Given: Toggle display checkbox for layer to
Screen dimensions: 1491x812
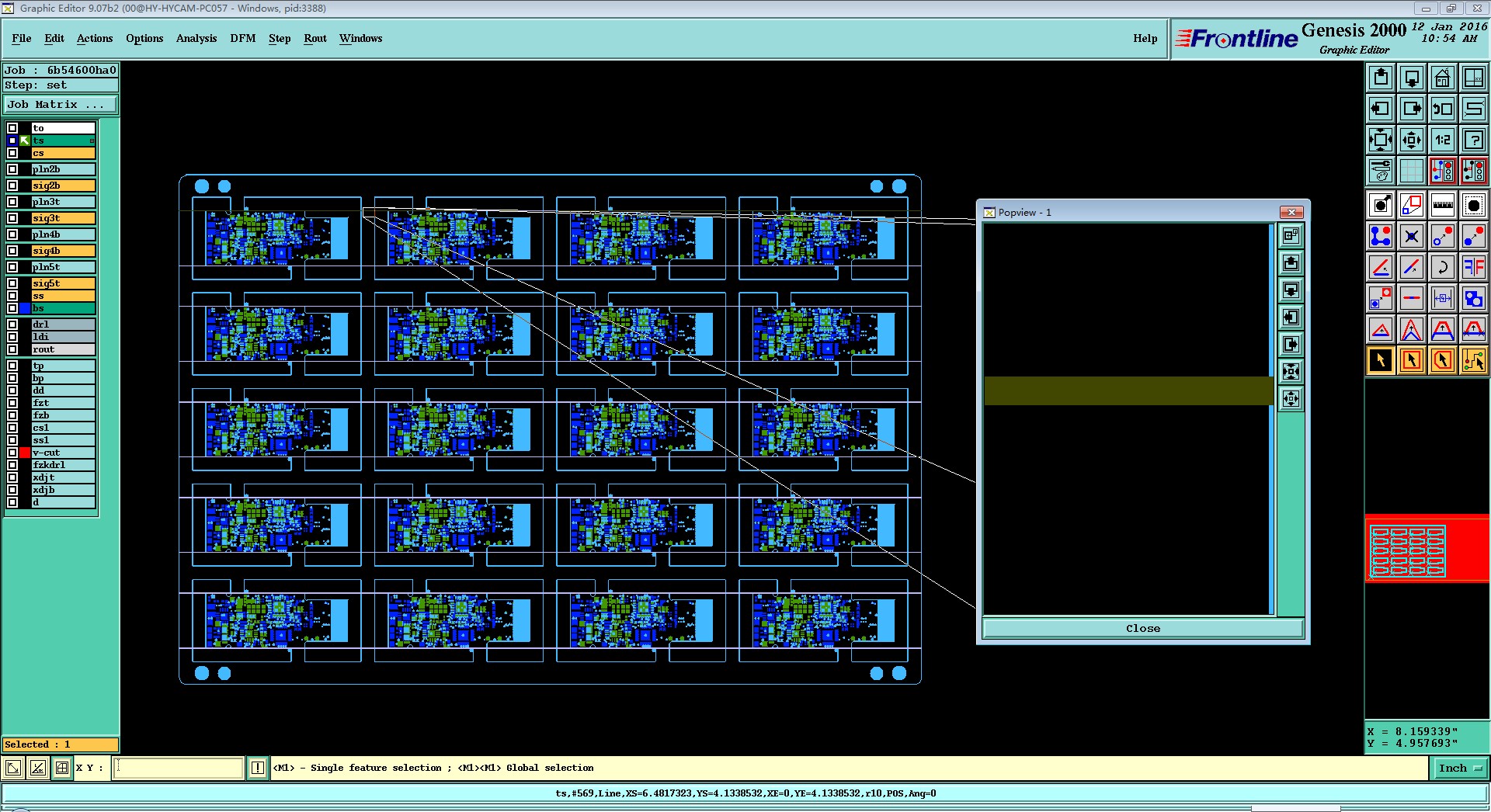Looking at the screenshot, I should (x=12, y=128).
